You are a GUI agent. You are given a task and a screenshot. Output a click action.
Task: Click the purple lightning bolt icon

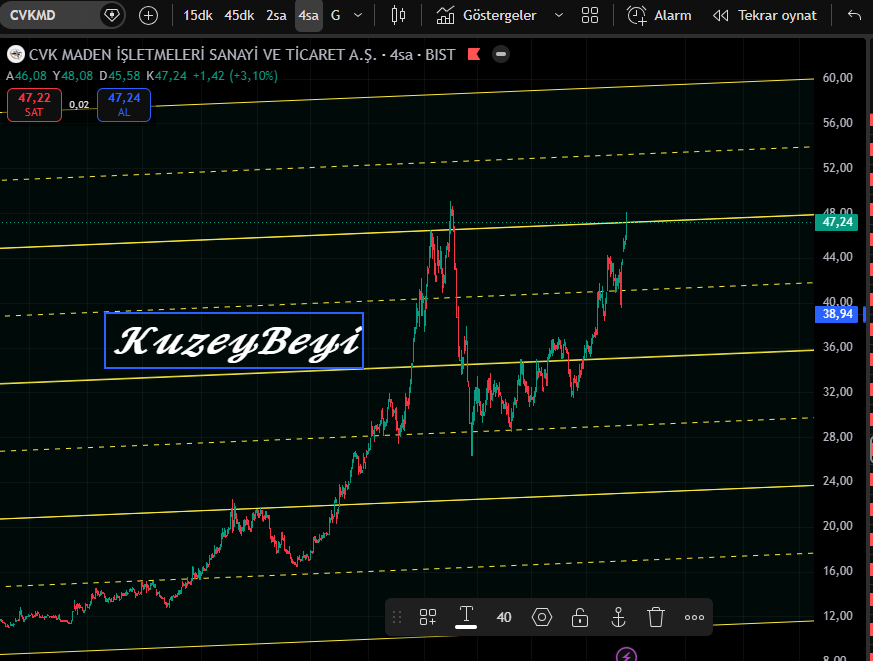[626, 655]
